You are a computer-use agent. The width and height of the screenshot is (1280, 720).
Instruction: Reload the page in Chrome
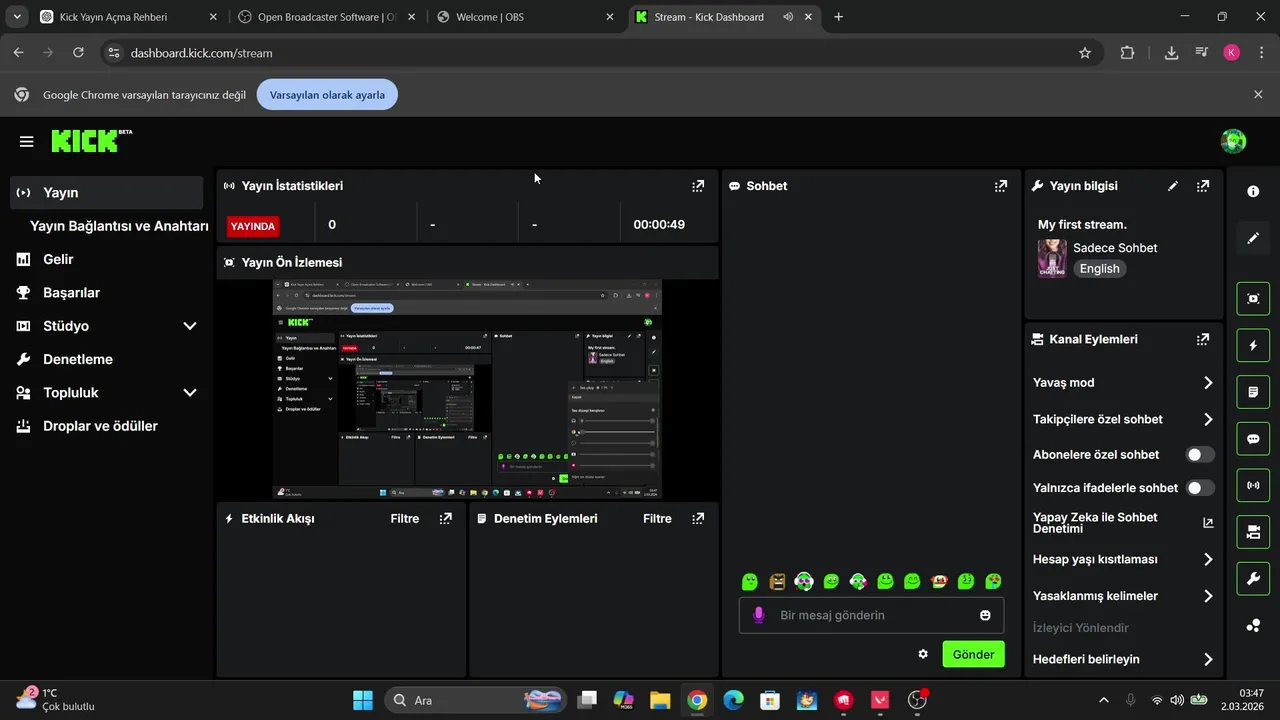pos(78,53)
